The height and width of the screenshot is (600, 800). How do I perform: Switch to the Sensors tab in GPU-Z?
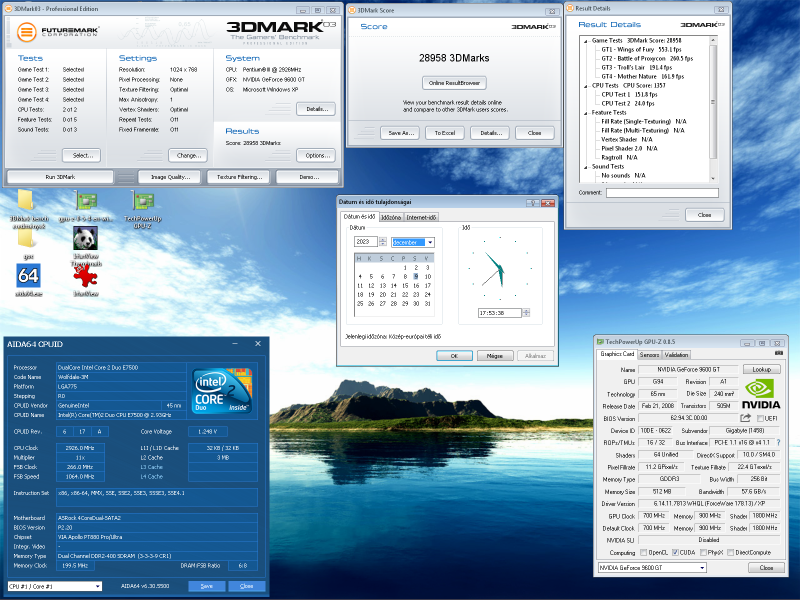(649, 355)
